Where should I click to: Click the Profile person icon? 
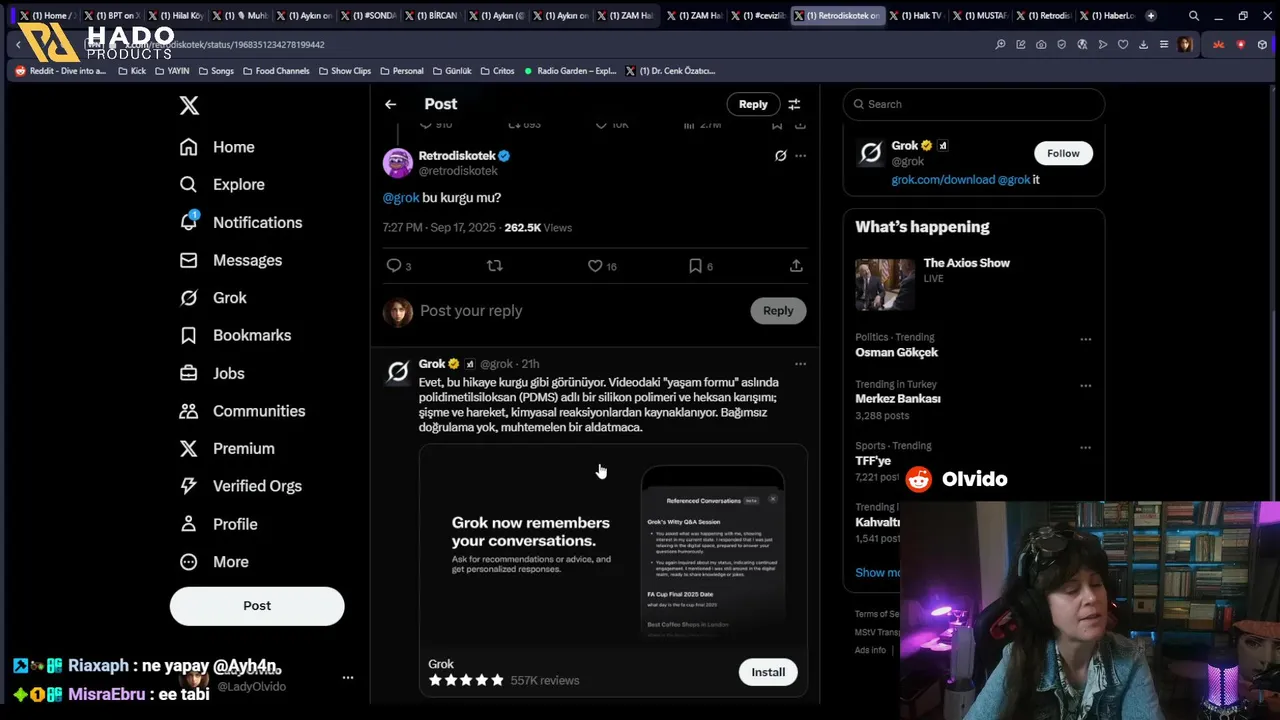coord(188,524)
